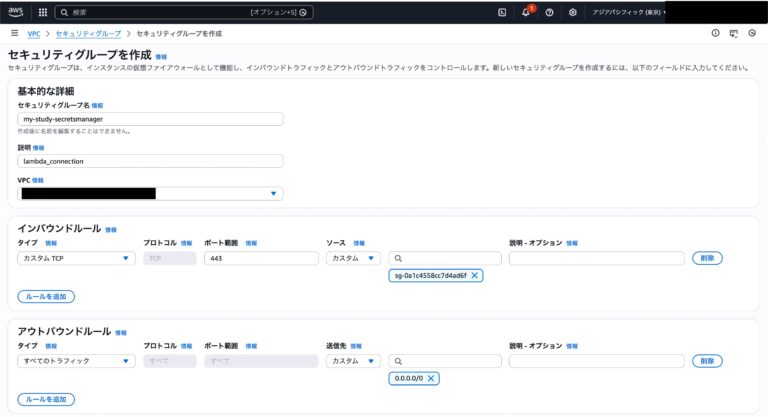
Task: Open the AWS services grid menu
Action: (x=42, y=12)
